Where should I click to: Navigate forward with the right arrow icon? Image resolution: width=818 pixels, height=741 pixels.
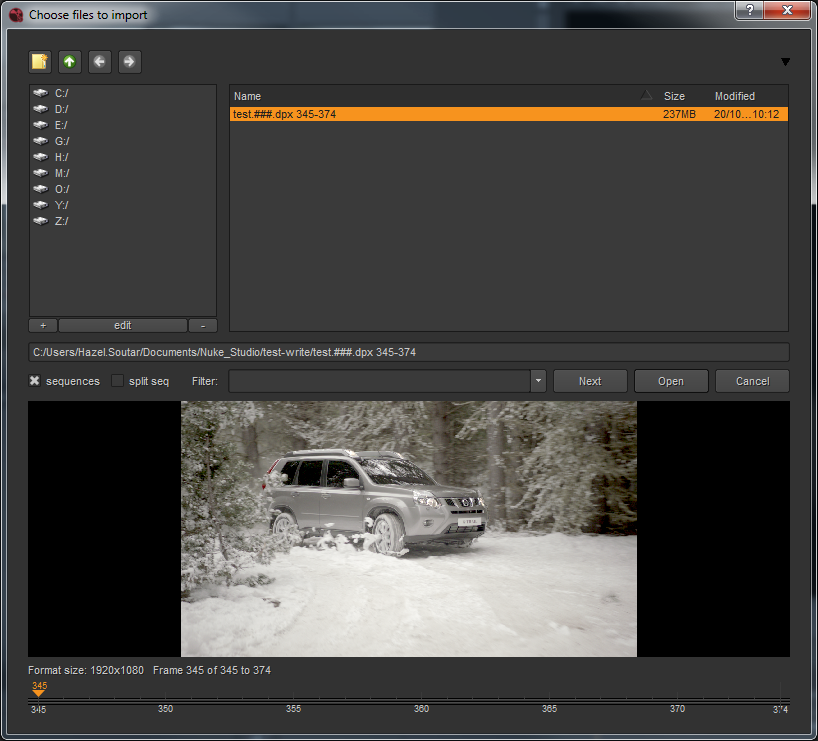coord(129,62)
